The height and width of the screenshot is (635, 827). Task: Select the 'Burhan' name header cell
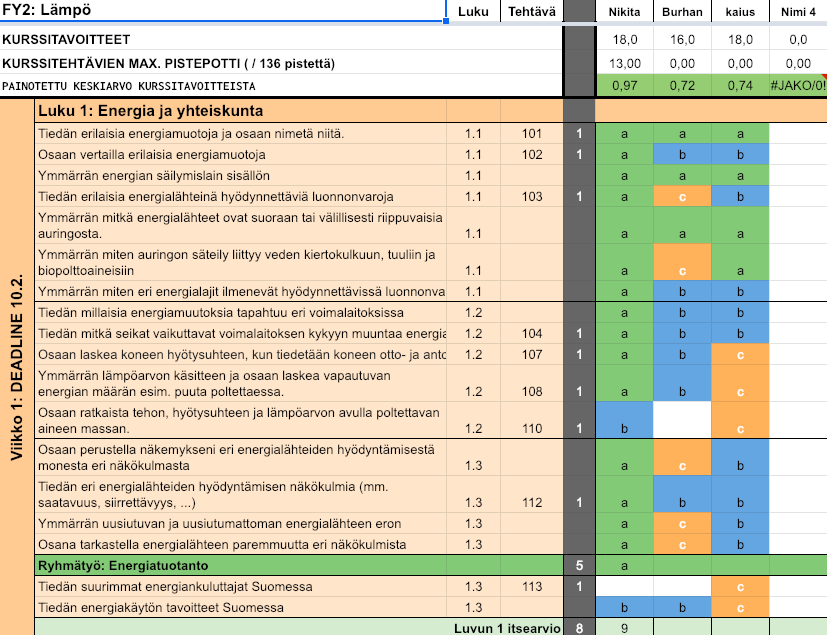coord(682,12)
